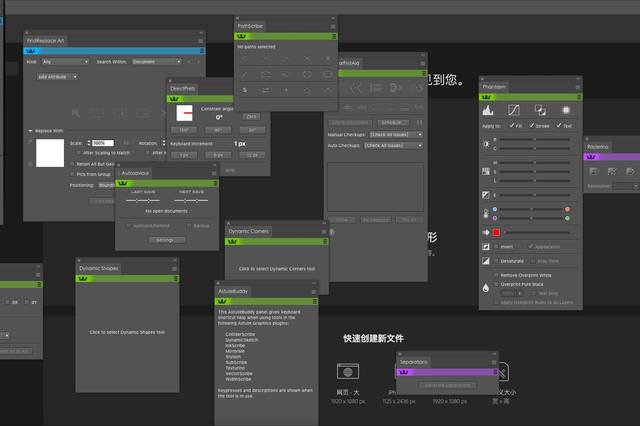Image resolution: width=640 pixels, height=426 pixels.
Task: Click Phantasm temperature tint thermometer icon
Action: coord(486,213)
